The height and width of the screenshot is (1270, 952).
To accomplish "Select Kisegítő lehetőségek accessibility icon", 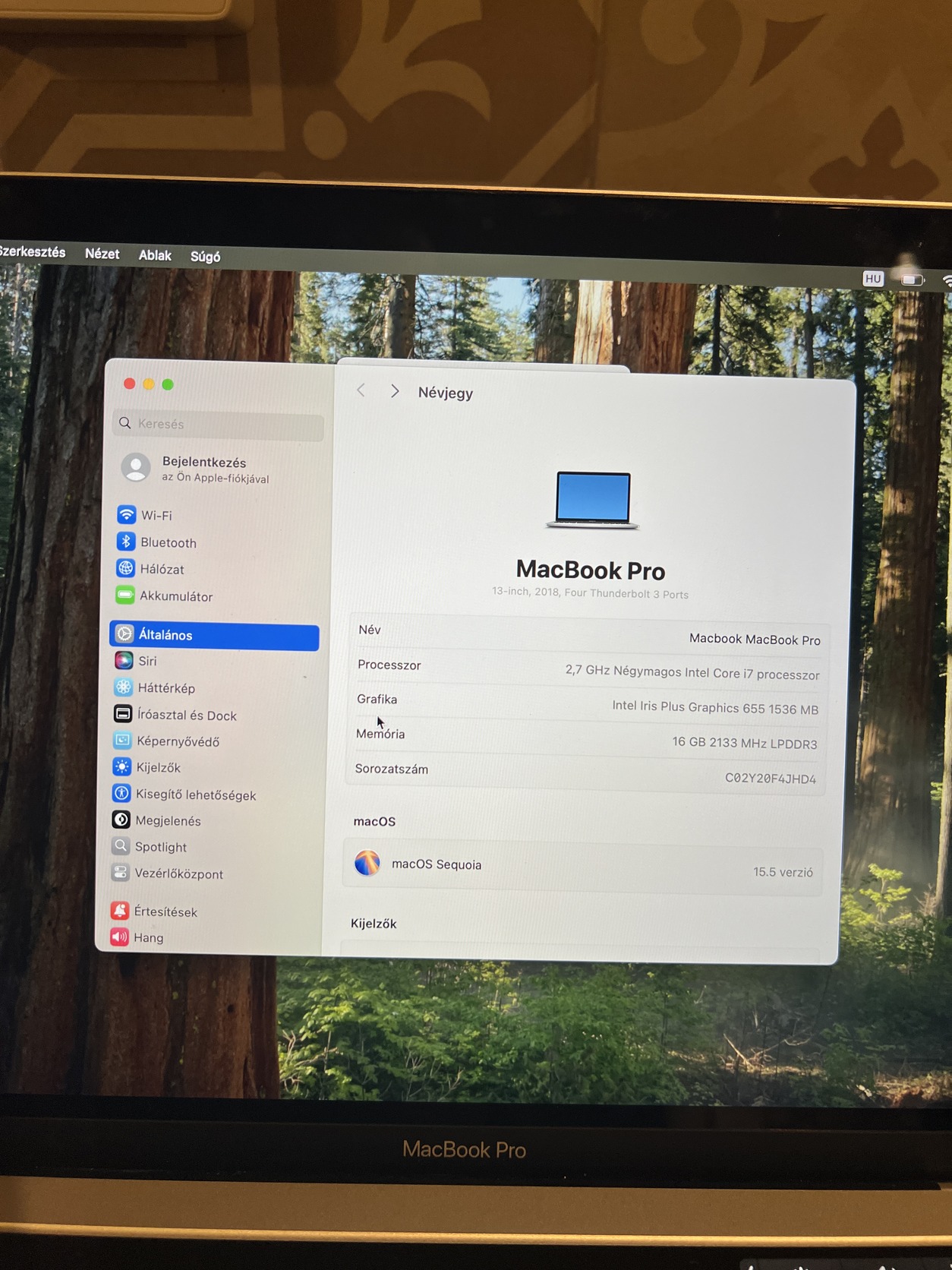I will tap(121, 794).
